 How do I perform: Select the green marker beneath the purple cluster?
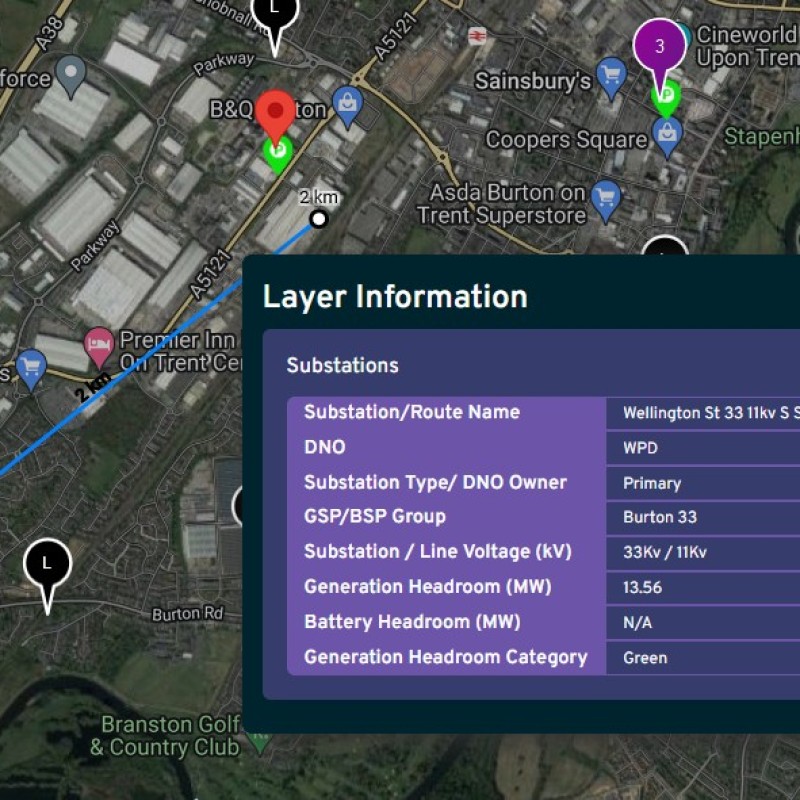click(665, 98)
